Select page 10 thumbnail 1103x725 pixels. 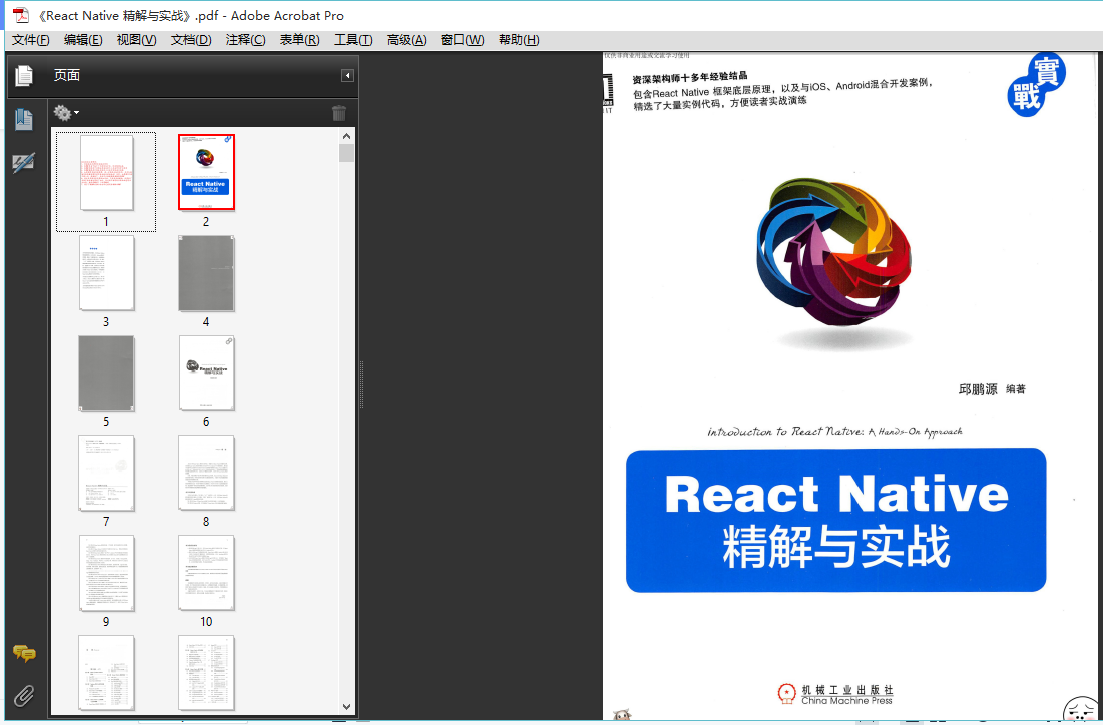[206, 573]
